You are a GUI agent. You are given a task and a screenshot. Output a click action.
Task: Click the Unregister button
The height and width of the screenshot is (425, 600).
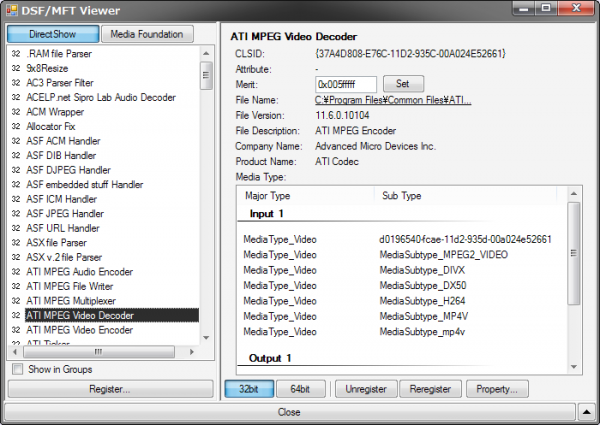click(366, 389)
